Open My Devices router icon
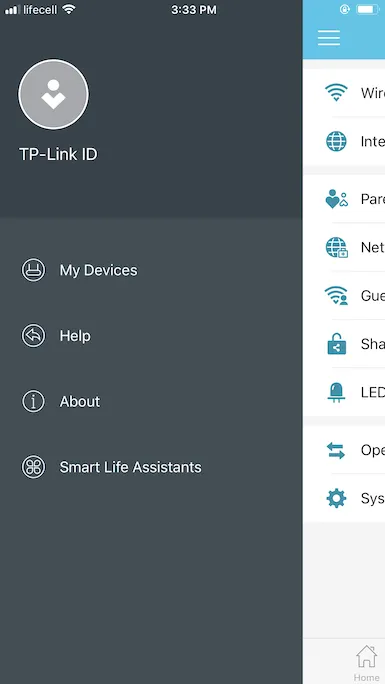The height and width of the screenshot is (684, 385). [x=34, y=270]
